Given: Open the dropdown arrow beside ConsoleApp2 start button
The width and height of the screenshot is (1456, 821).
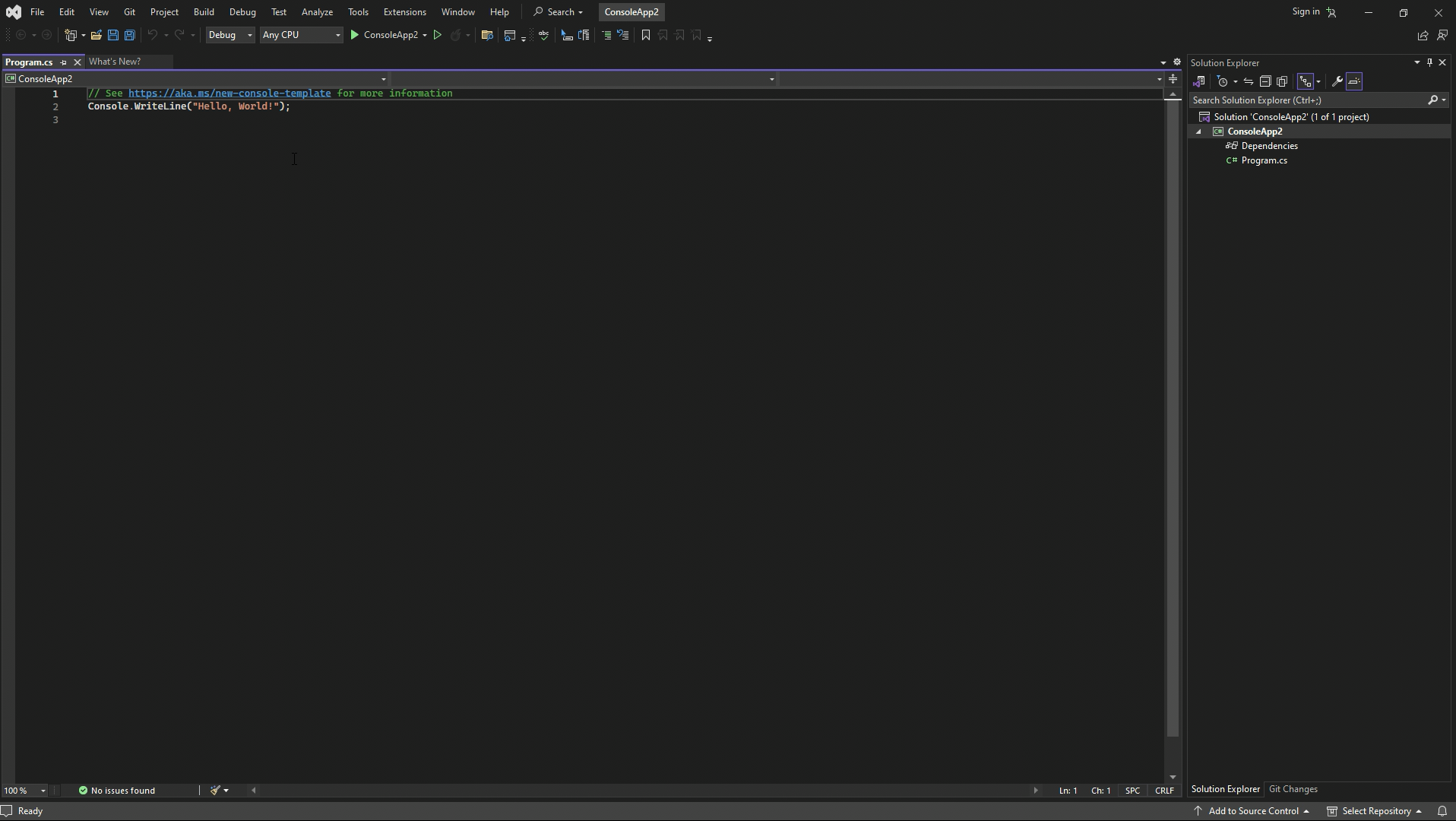Looking at the screenshot, I should click(x=425, y=35).
